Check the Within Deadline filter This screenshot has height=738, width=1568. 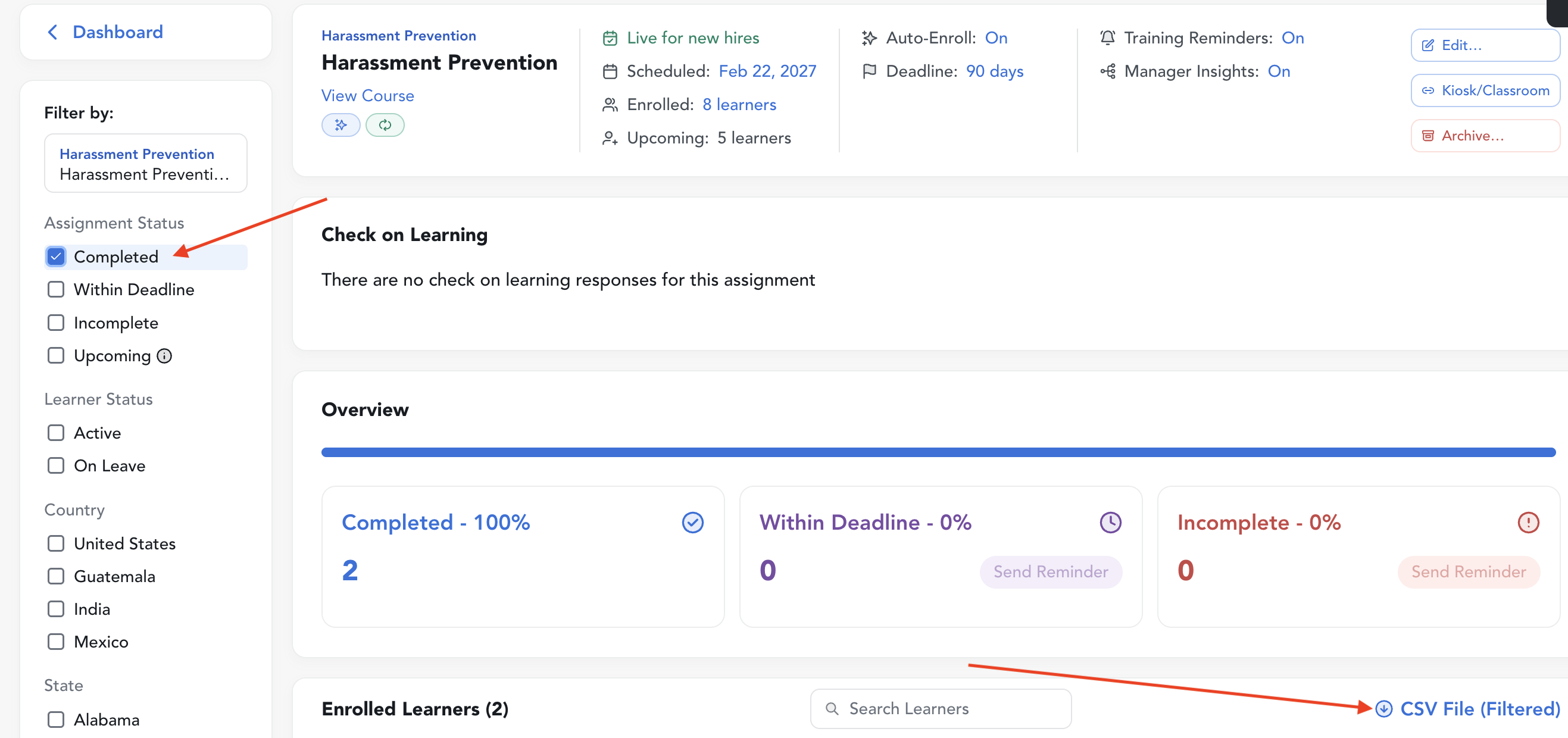point(56,290)
